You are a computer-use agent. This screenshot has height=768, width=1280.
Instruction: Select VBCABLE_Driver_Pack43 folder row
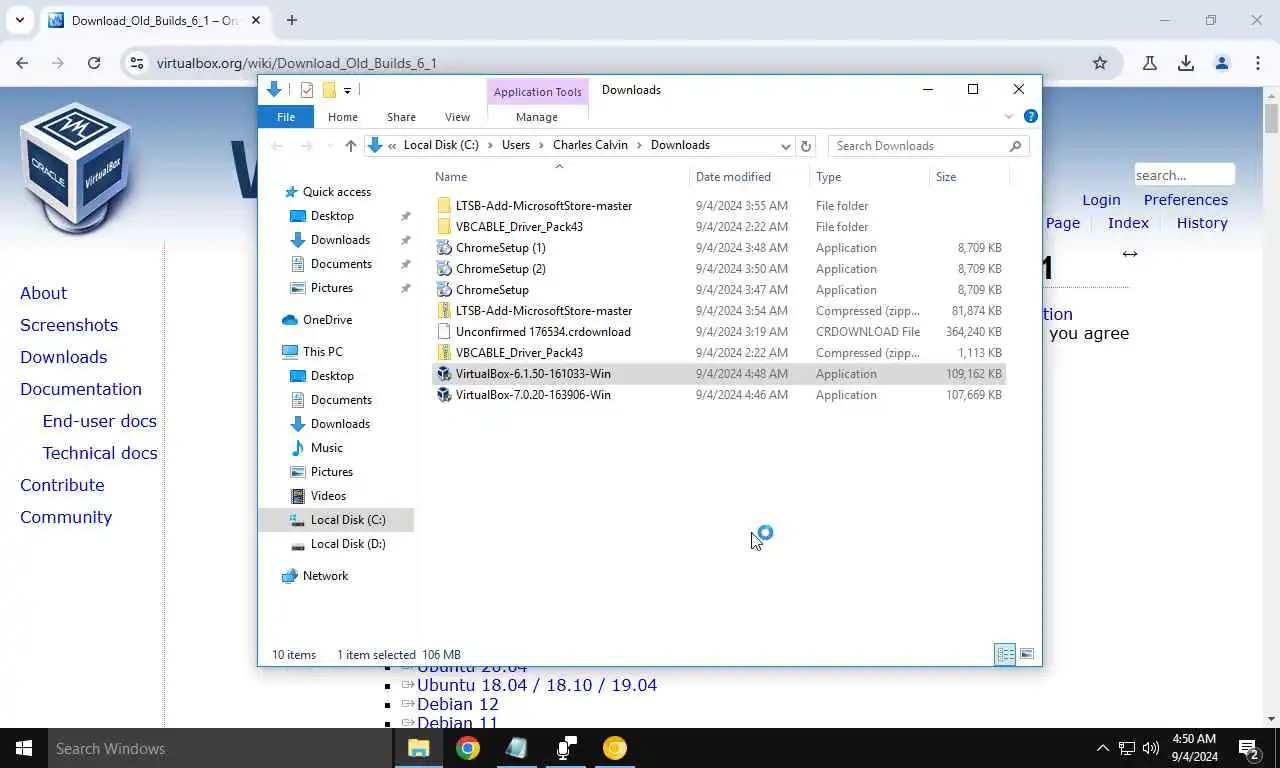pos(719,227)
